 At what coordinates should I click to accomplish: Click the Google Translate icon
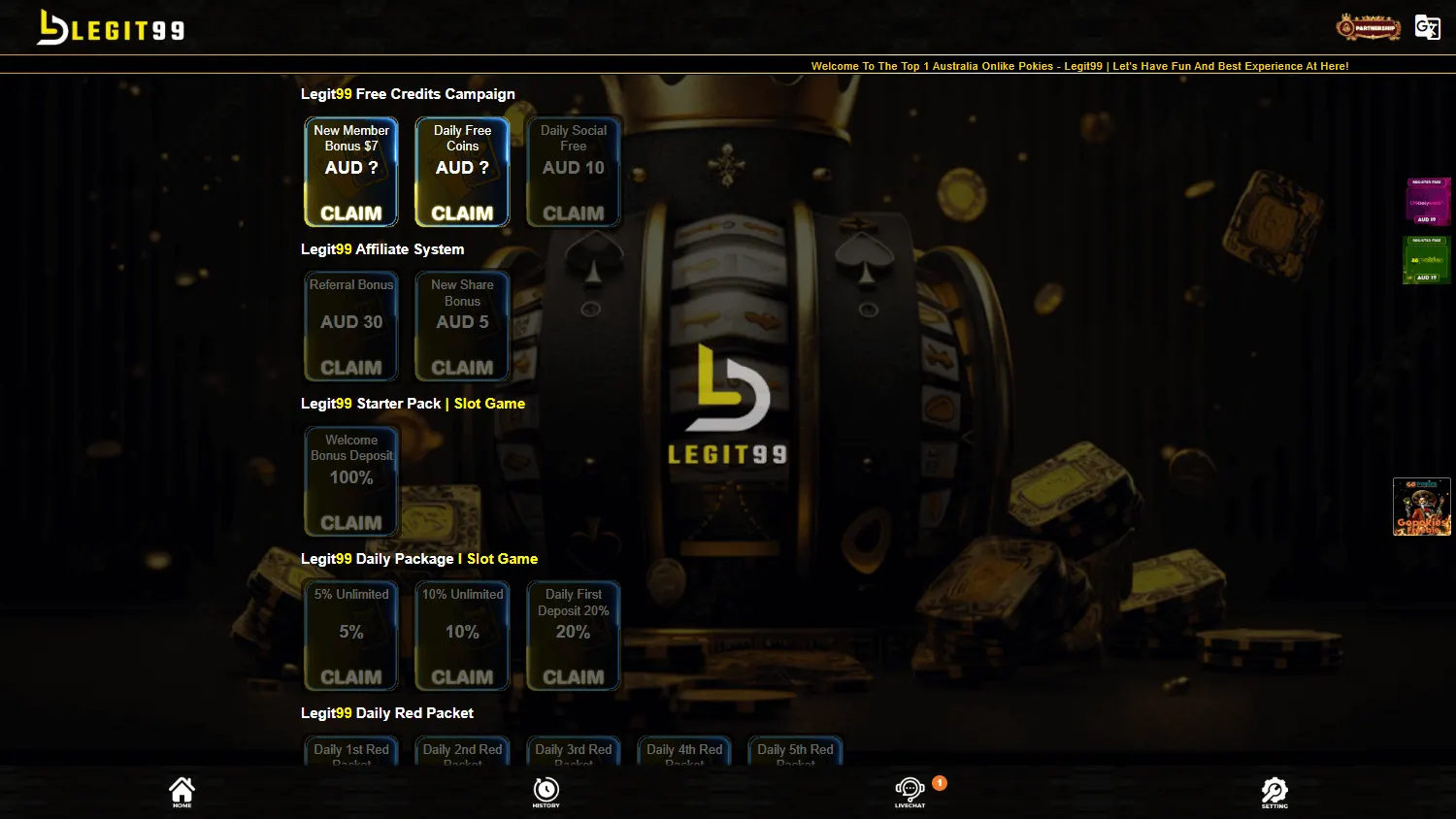click(x=1427, y=27)
